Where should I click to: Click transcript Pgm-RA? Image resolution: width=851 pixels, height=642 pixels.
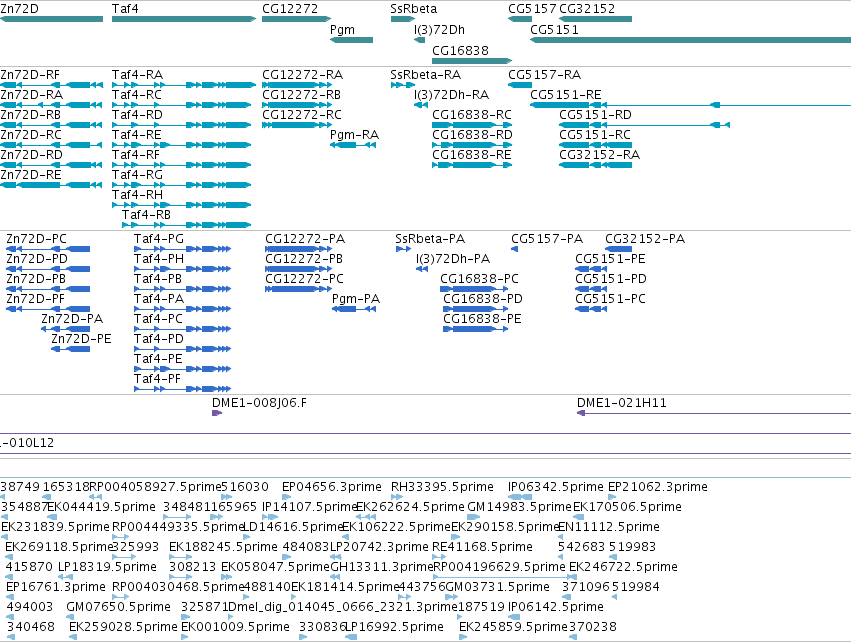tap(354, 135)
